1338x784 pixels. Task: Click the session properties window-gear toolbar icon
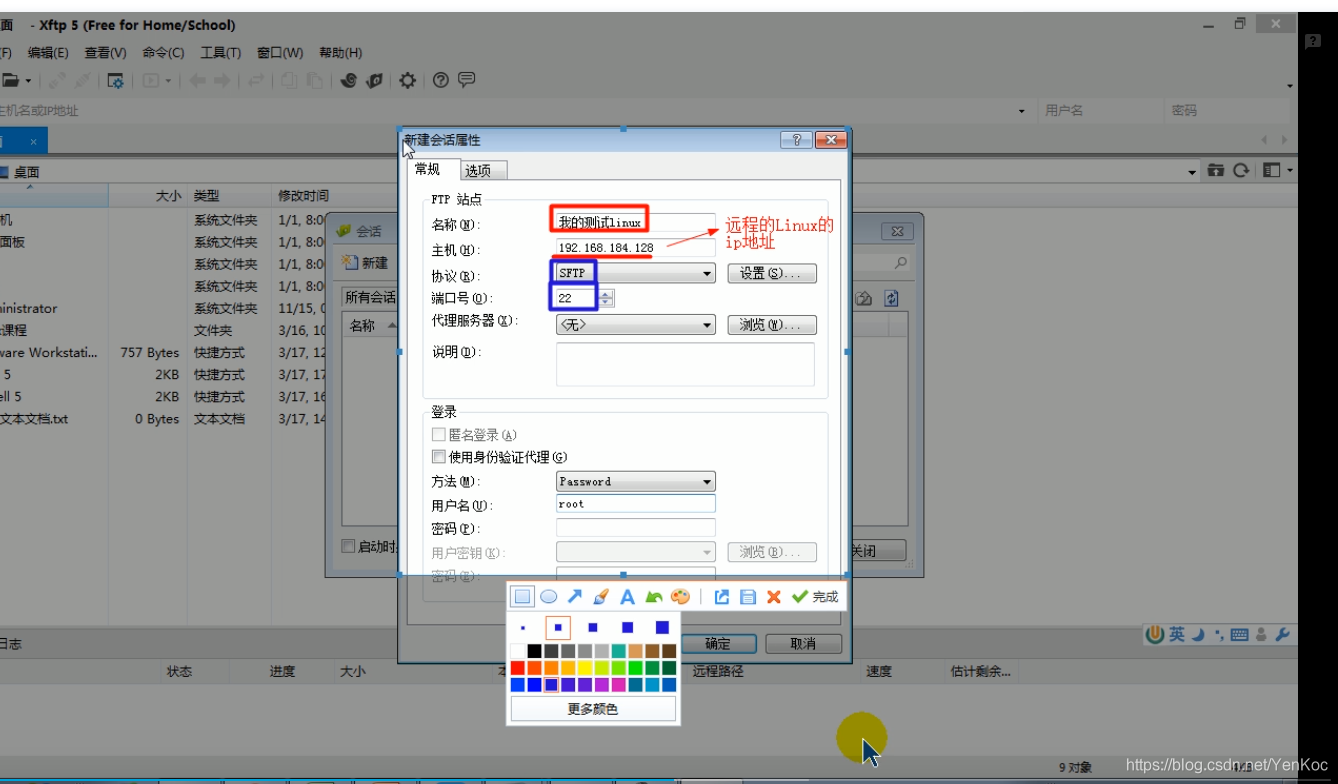(116, 81)
